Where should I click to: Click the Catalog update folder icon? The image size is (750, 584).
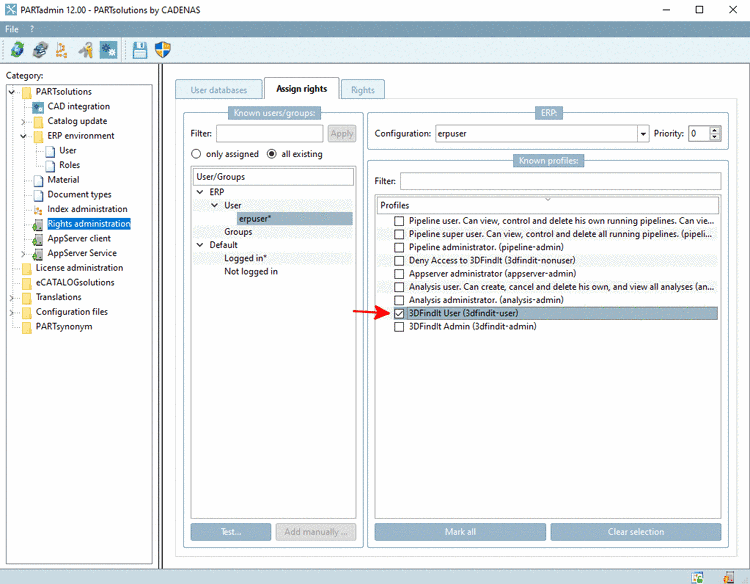click(x=38, y=121)
